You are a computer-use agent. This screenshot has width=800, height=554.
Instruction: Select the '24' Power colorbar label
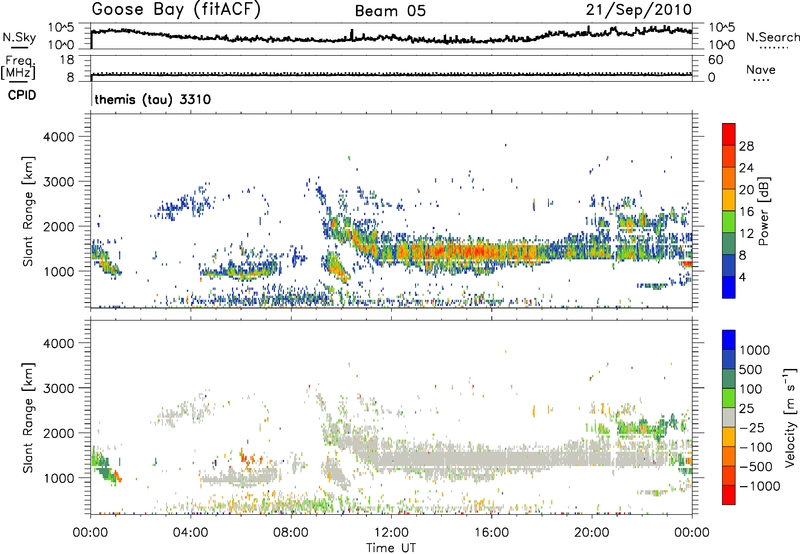pos(746,168)
